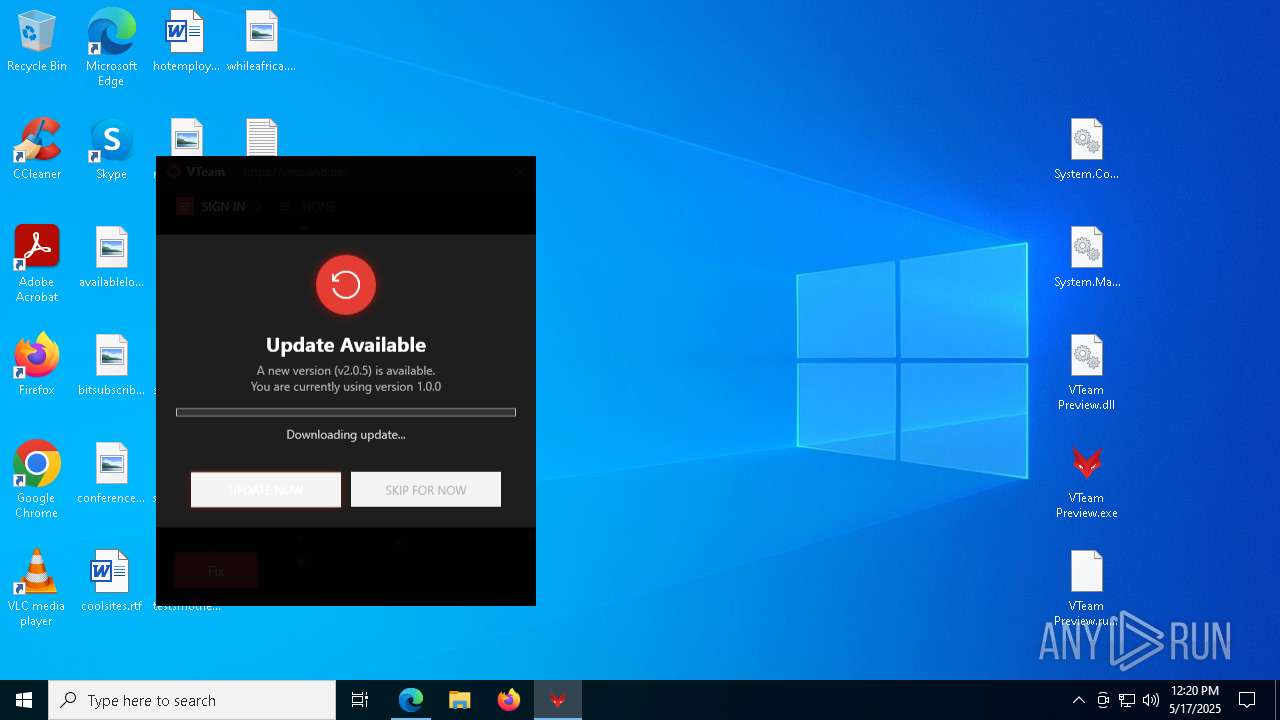
Task: Launch VLC media player shortcut
Action: [37, 588]
